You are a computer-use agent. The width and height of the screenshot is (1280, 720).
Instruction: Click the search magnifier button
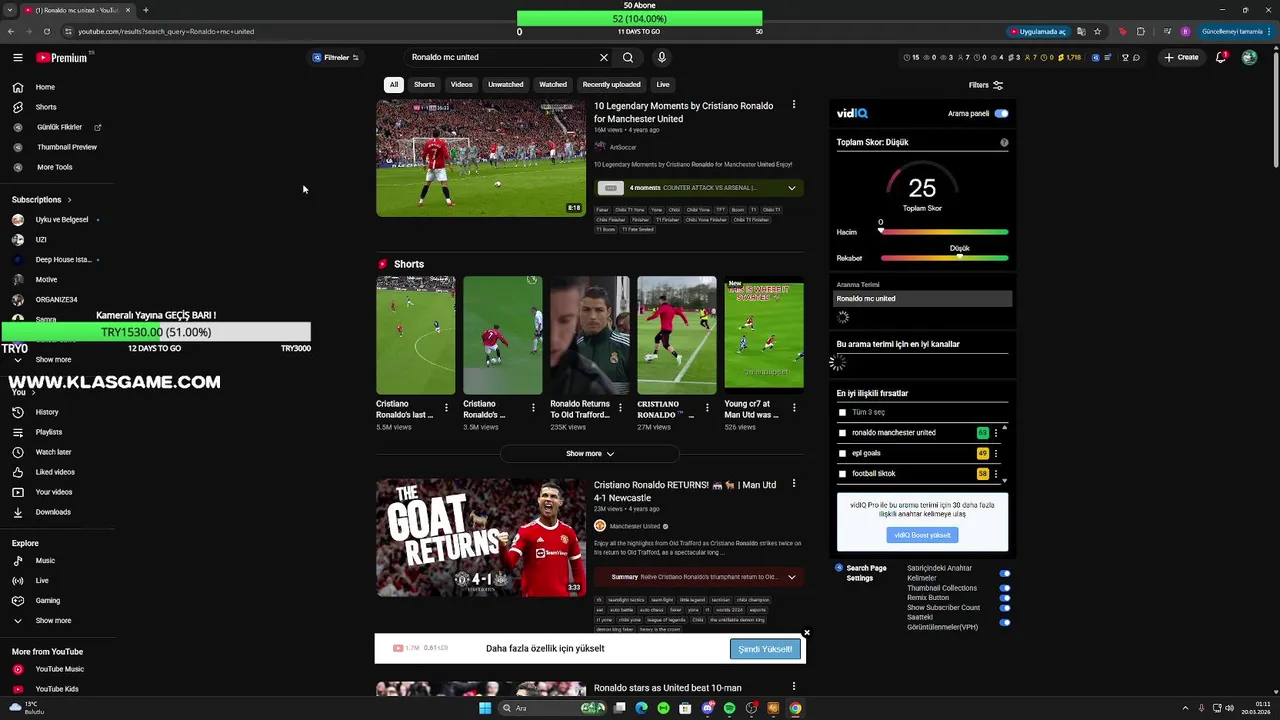point(628,58)
